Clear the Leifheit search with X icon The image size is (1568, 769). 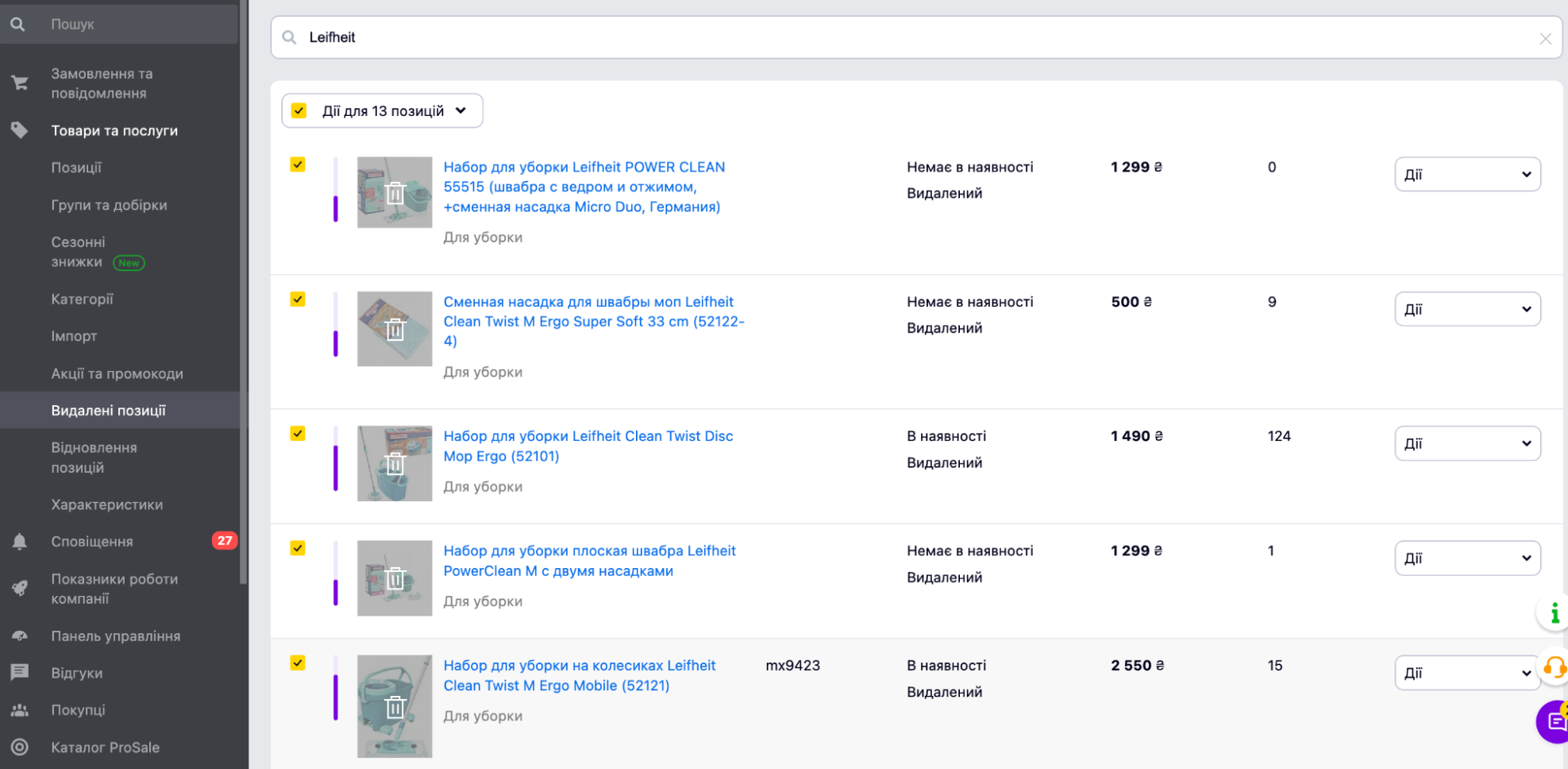pos(1544,38)
